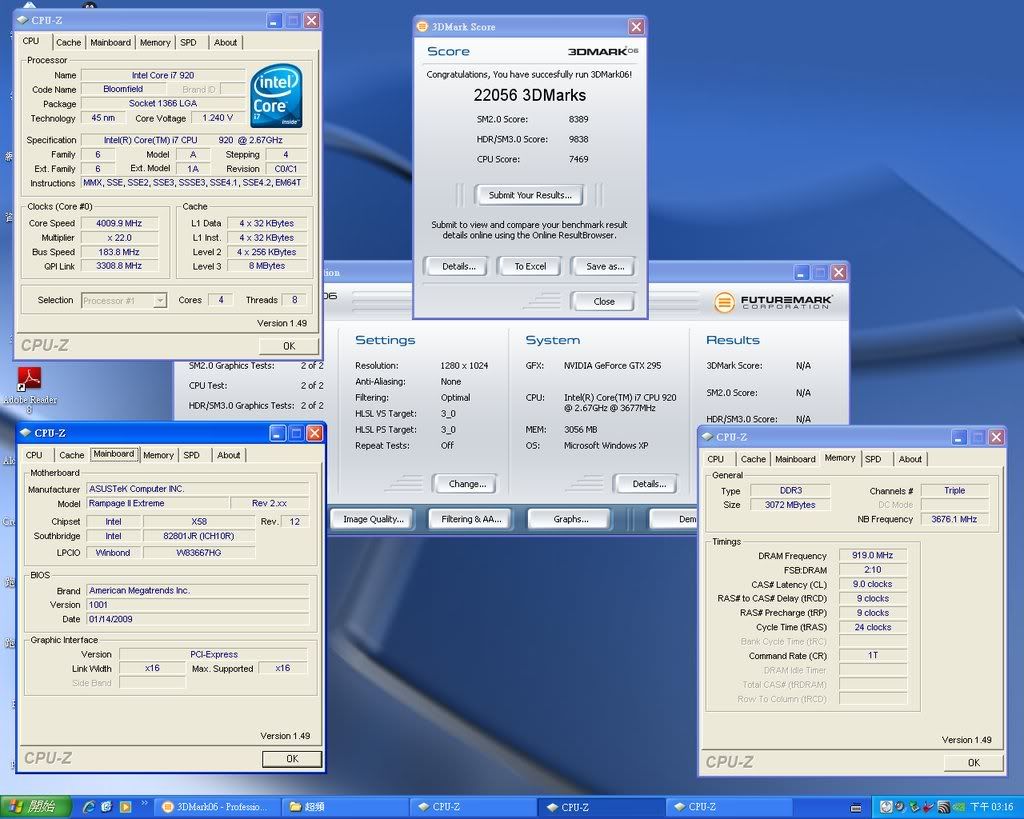Switch to the SPD tab in the CPU-Z memory timings window
The height and width of the screenshot is (819, 1024).
coord(873,459)
